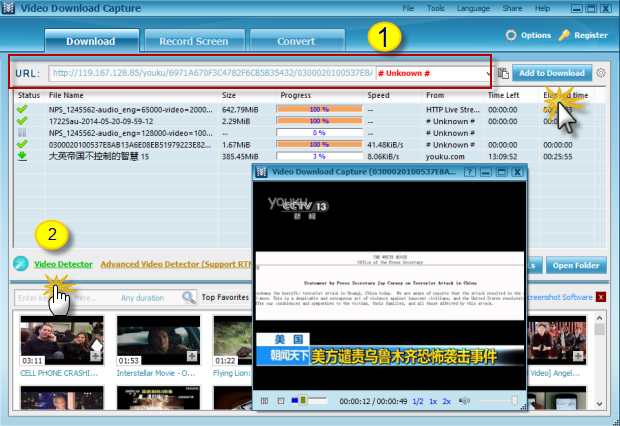Image resolution: width=620 pixels, height=426 pixels.
Task: Click completed checkmark icon for the 642.79MiB row
Action: click(x=22, y=109)
